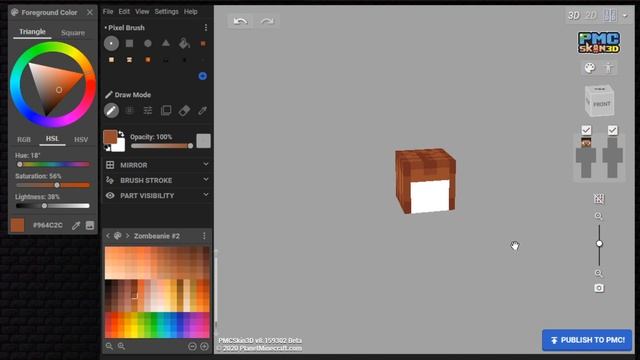
Task: Click the Hue slider handle
Action: click(x=20, y=164)
